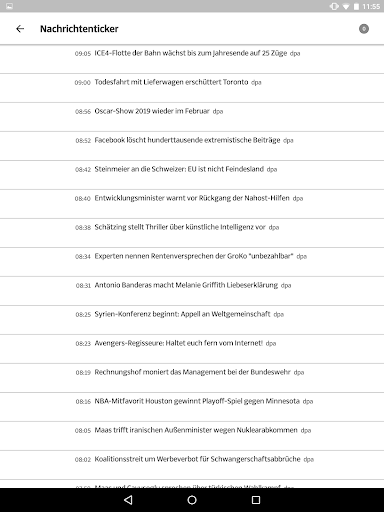Open the Antonio Banderas Melanie Griffith story
Screen dimensions: 384x512
(192, 291)
